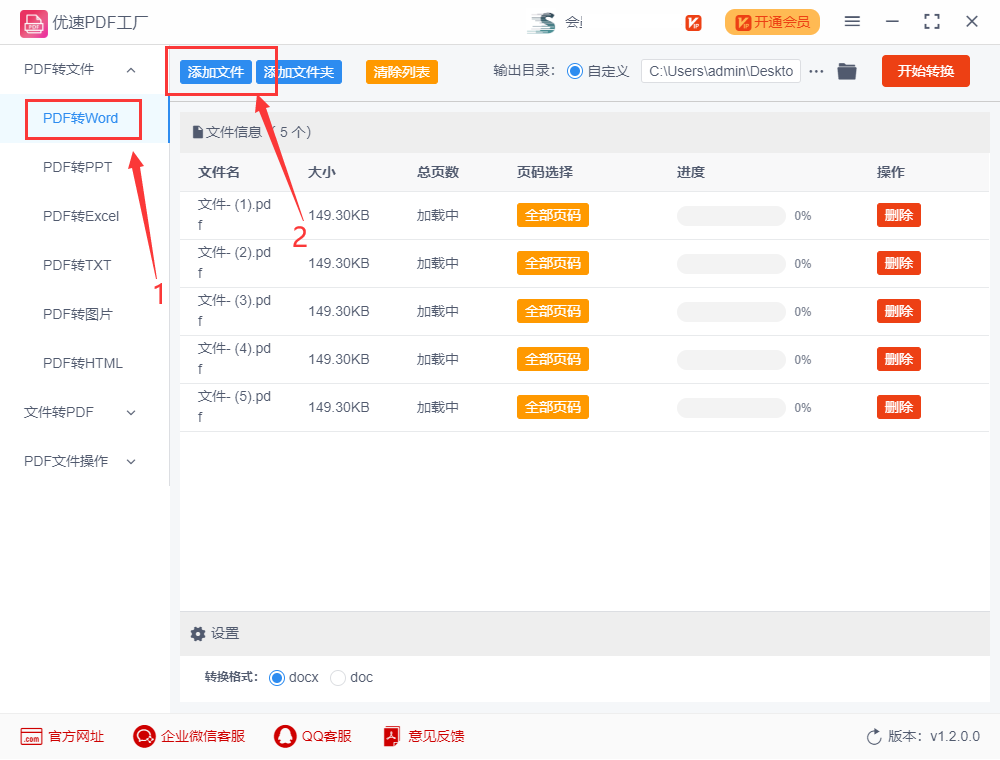Open 意见反馈 PDF icon
The width and height of the screenshot is (1000, 760).
(392, 736)
